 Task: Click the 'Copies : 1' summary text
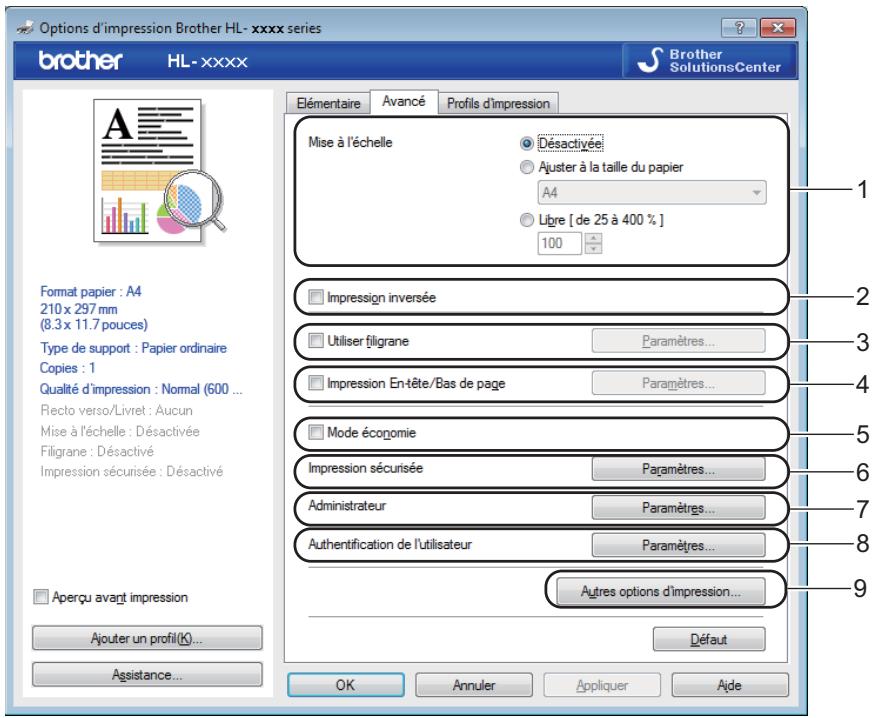click(67, 368)
